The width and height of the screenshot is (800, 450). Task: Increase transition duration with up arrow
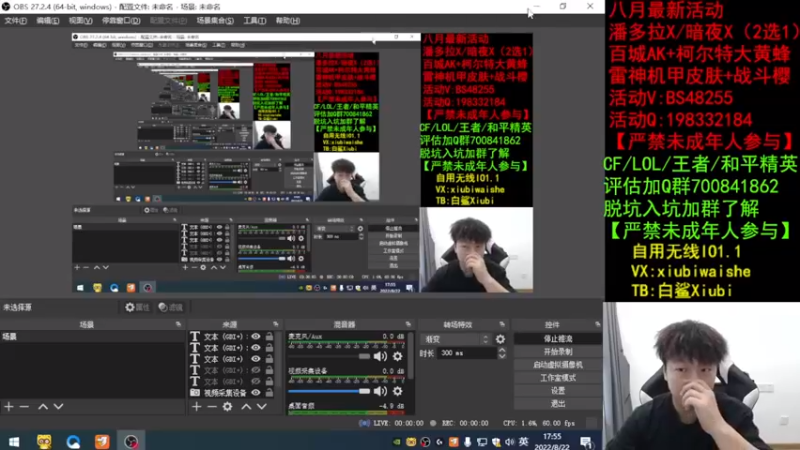tap(502, 350)
